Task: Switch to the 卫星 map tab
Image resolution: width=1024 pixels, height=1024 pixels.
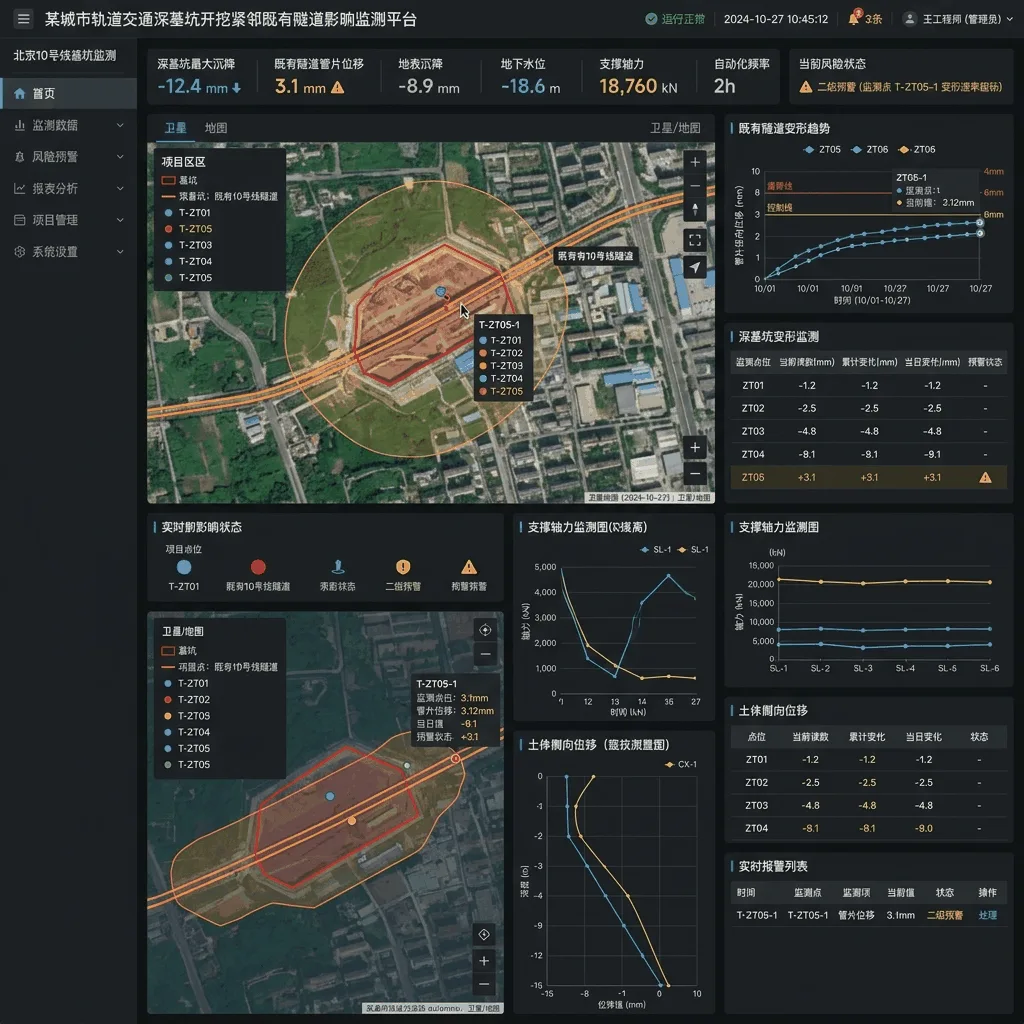Action: coord(175,128)
